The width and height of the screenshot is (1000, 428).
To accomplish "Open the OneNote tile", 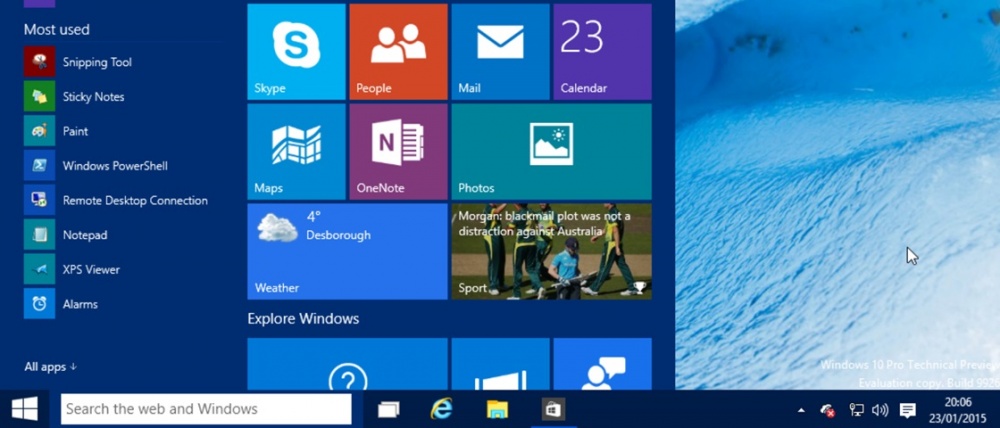I will tap(398, 152).
